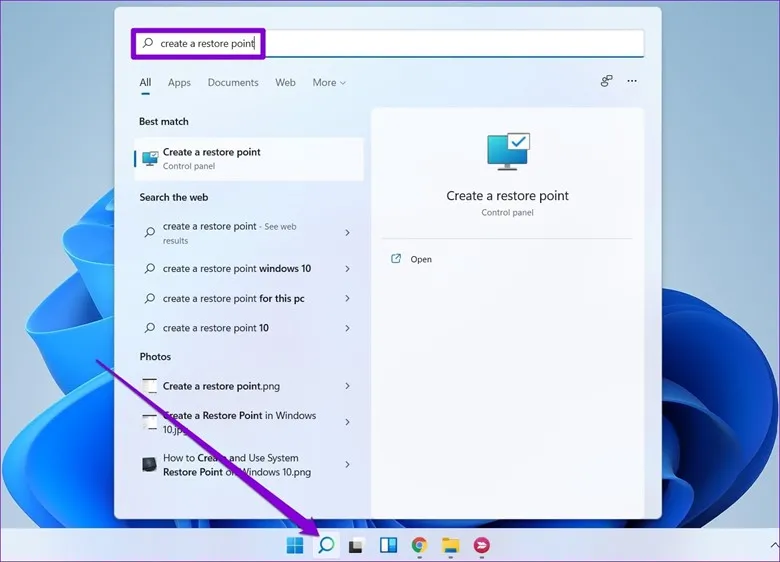780x562 pixels.
Task: Click the search feedback/account icon
Action: point(606,82)
